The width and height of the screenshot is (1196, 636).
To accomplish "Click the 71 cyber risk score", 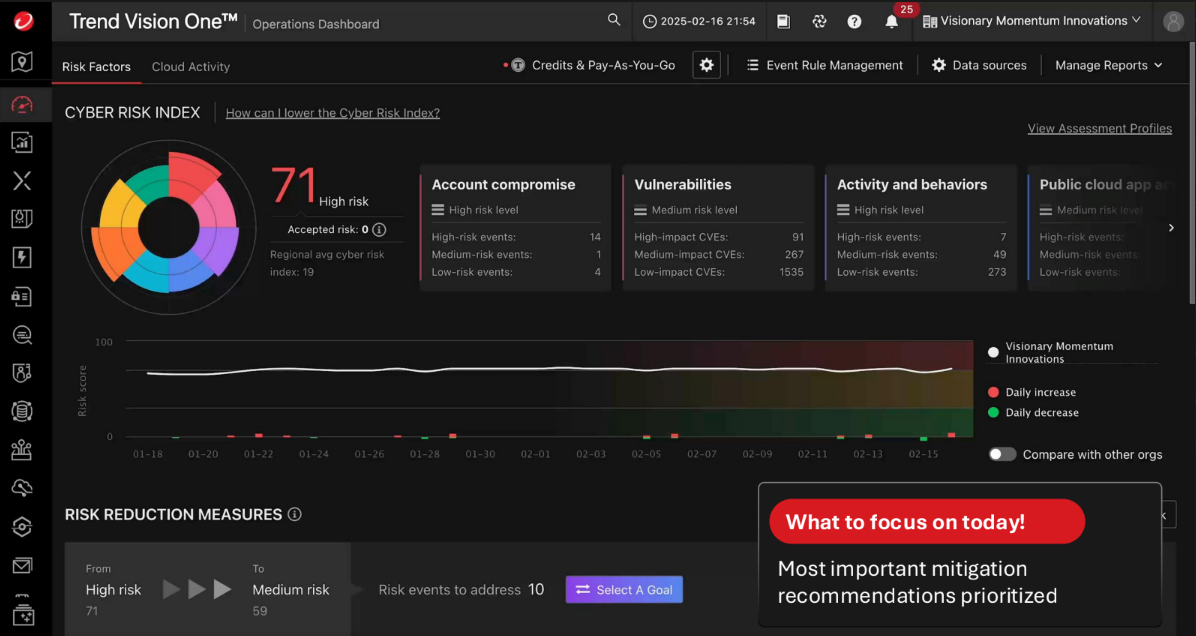I will (293, 185).
